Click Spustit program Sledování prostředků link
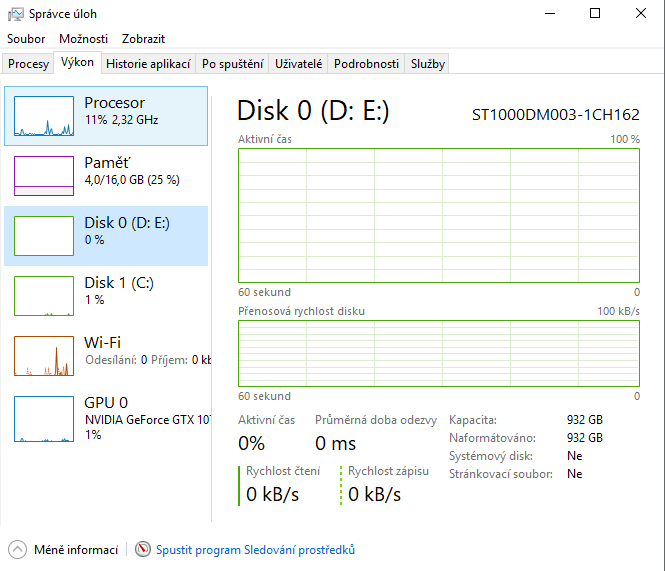 [x=255, y=549]
